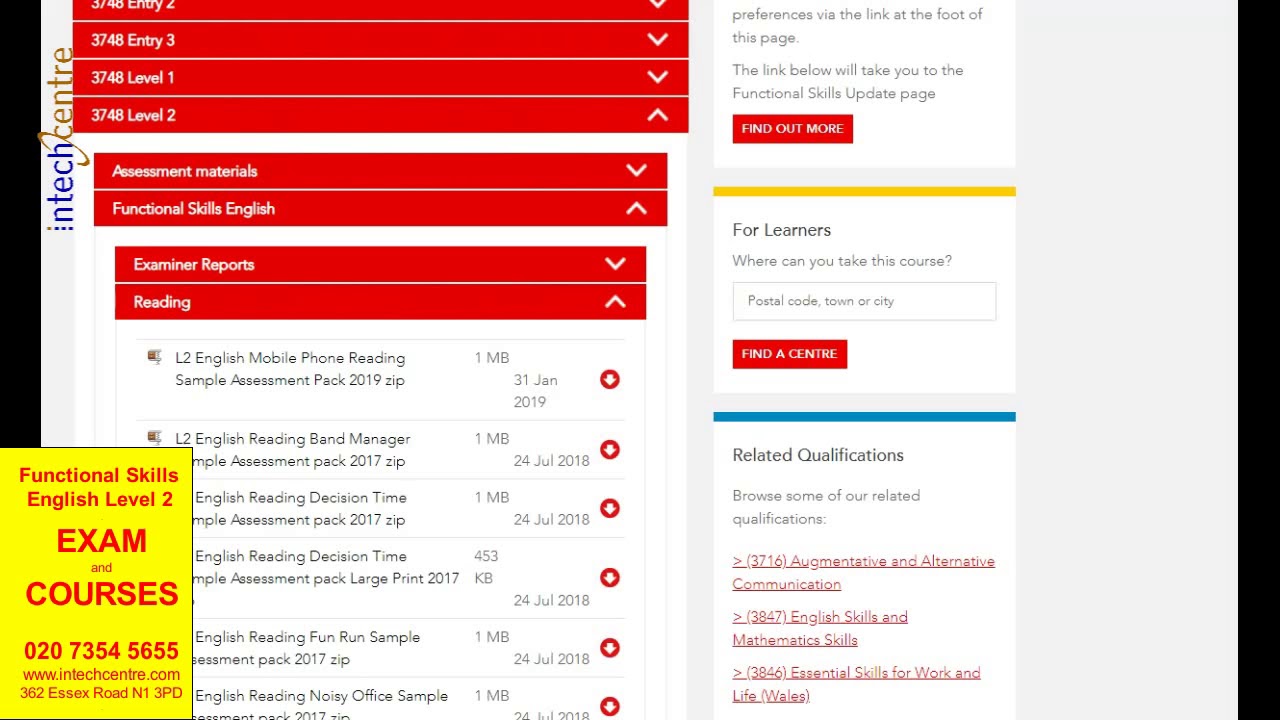Expand the 3748 Entry 2 chevron
The height and width of the screenshot is (720, 1280).
coord(657,4)
